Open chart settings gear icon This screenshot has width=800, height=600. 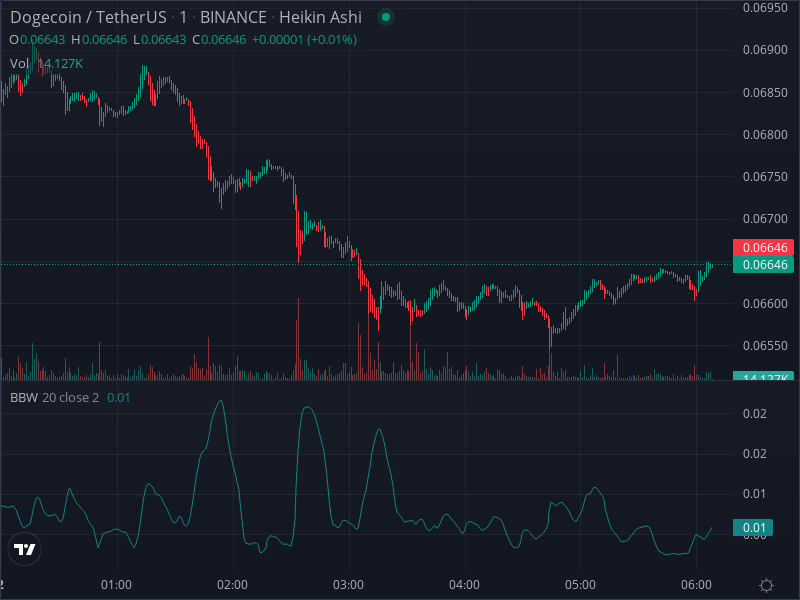point(766,585)
